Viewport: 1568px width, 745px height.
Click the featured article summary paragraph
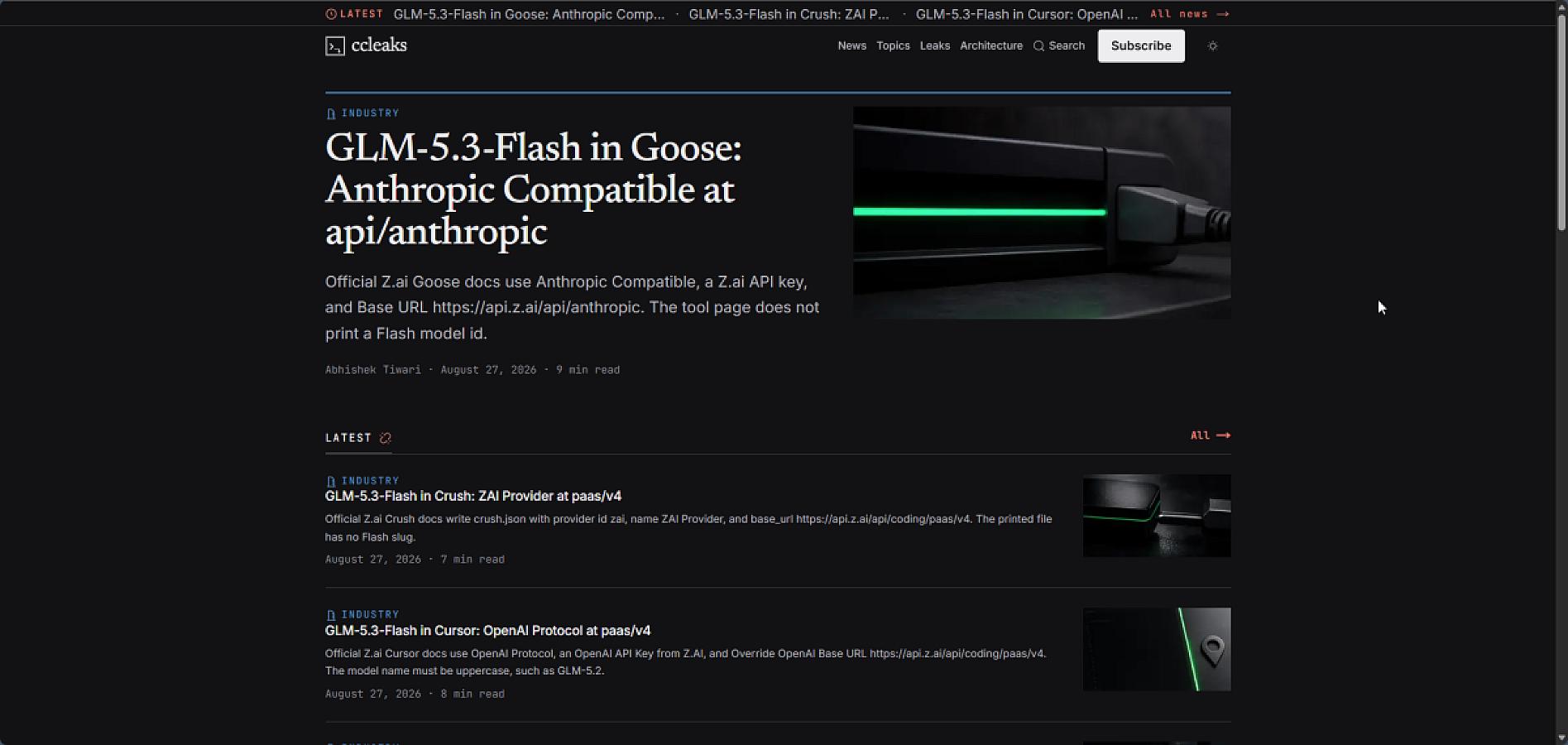(x=573, y=308)
